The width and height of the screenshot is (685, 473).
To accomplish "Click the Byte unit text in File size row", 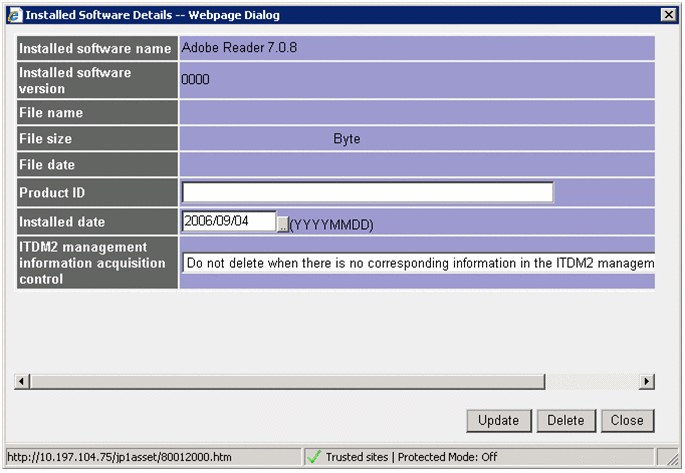I will pyautogui.click(x=346, y=139).
